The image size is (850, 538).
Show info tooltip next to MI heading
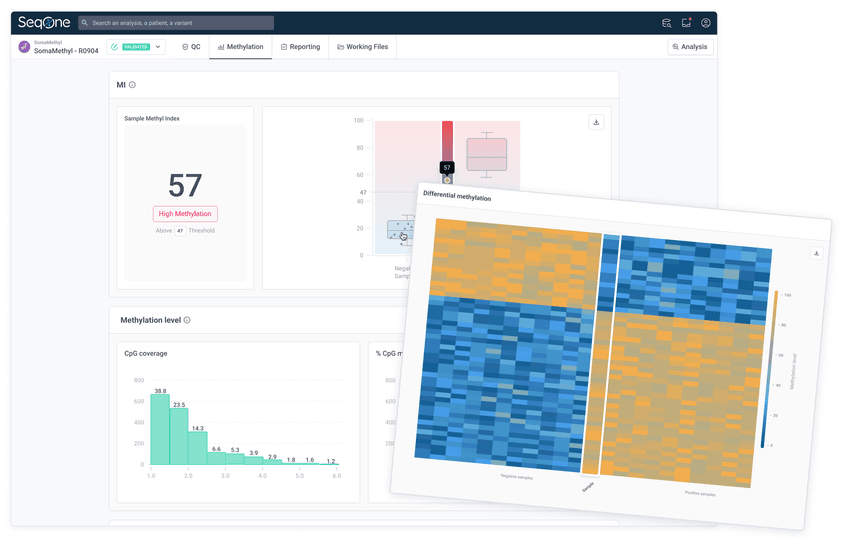coord(133,85)
